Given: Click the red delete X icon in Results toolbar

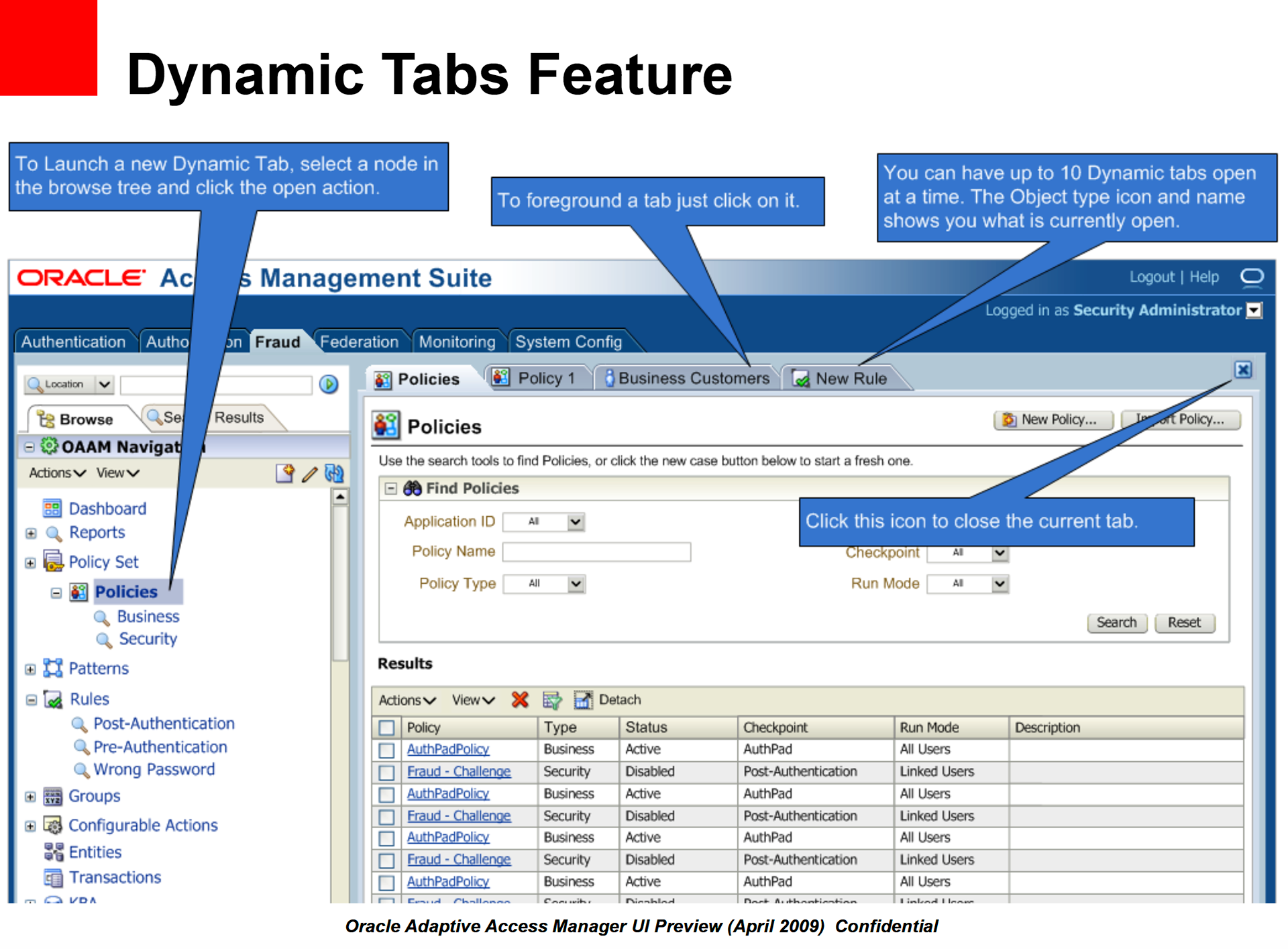Looking at the screenshot, I should (519, 700).
